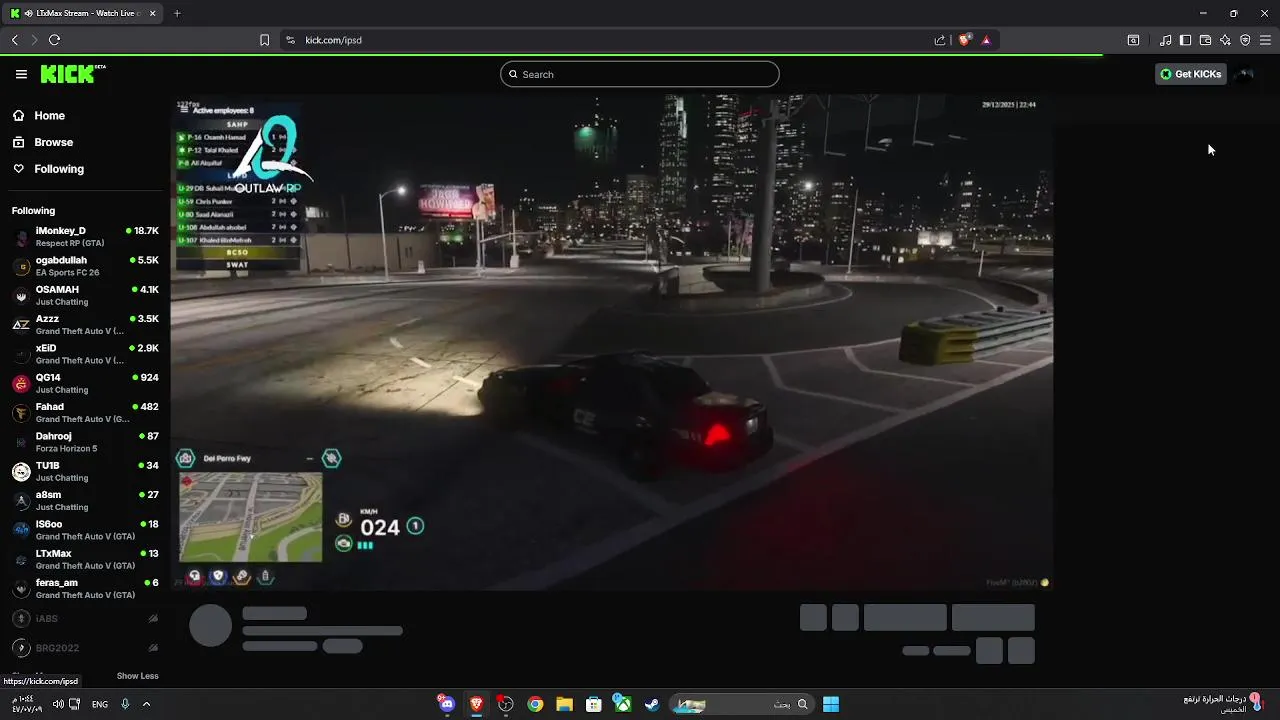The height and width of the screenshot is (720, 1280).
Task: Open offline BRG2022 channel
Action: click(85, 648)
